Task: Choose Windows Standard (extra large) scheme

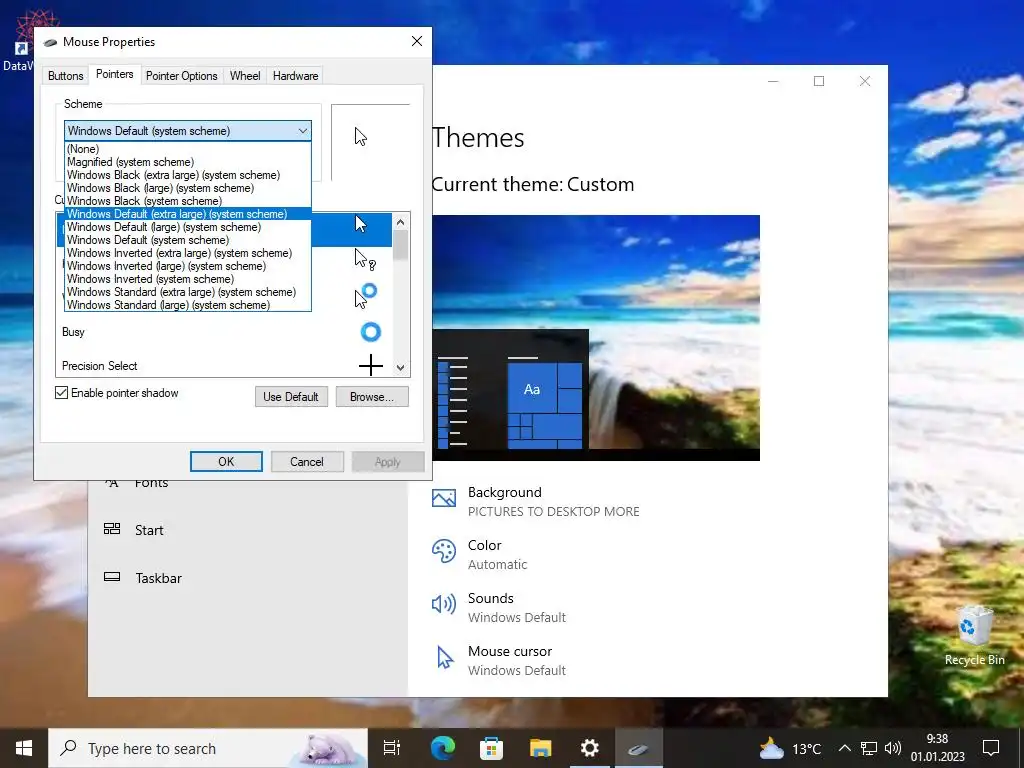Action: point(188,292)
